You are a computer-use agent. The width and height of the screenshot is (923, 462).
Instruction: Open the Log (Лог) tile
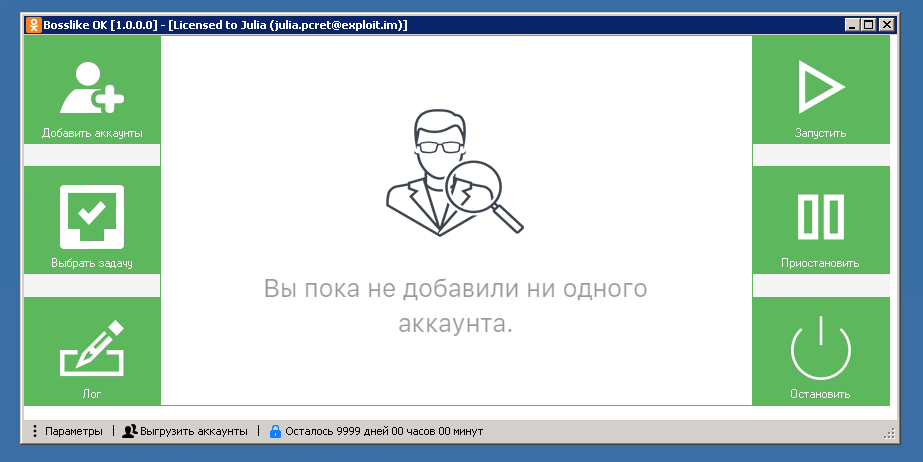(x=92, y=351)
